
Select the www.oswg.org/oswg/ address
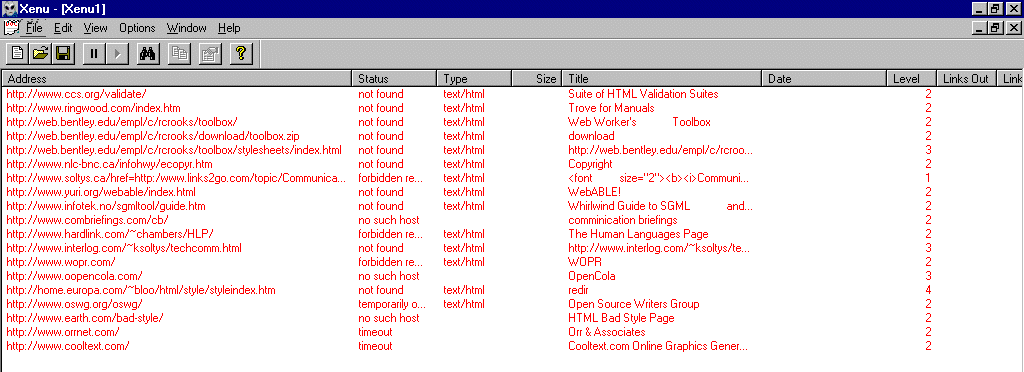tap(74, 304)
